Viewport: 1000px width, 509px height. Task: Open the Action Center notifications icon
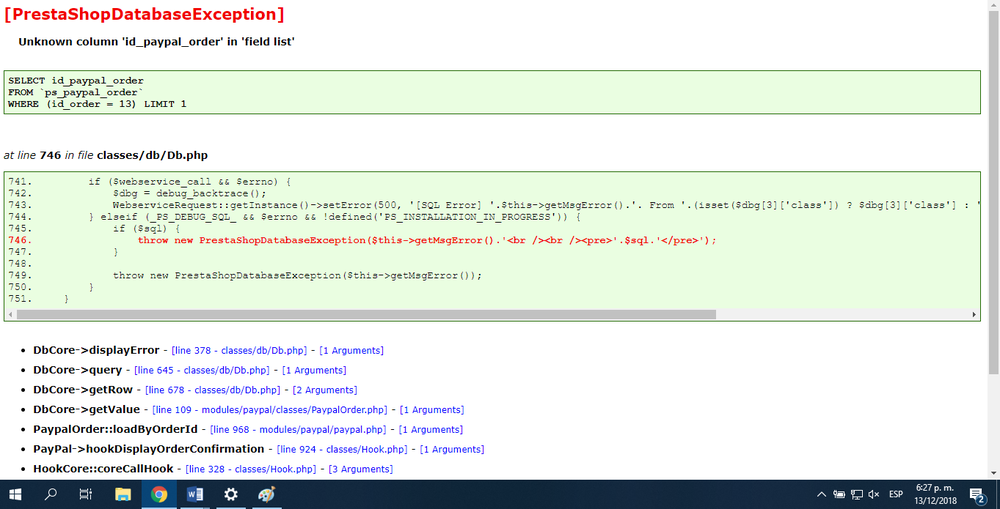pyautogui.click(x=977, y=494)
